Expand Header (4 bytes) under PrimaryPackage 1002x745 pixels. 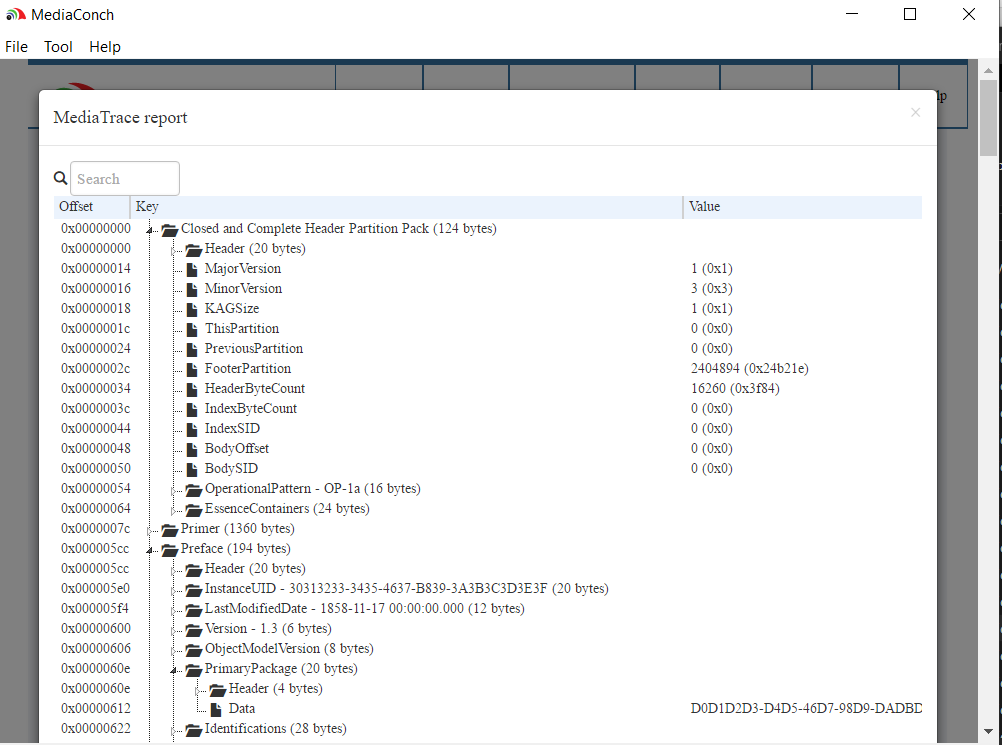[197, 690]
